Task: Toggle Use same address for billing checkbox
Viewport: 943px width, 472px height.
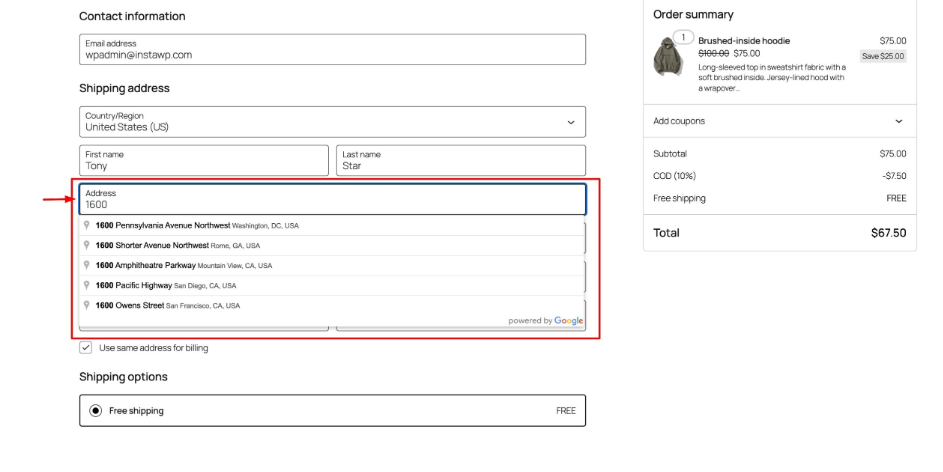Action: pyautogui.click(x=86, y=348)
